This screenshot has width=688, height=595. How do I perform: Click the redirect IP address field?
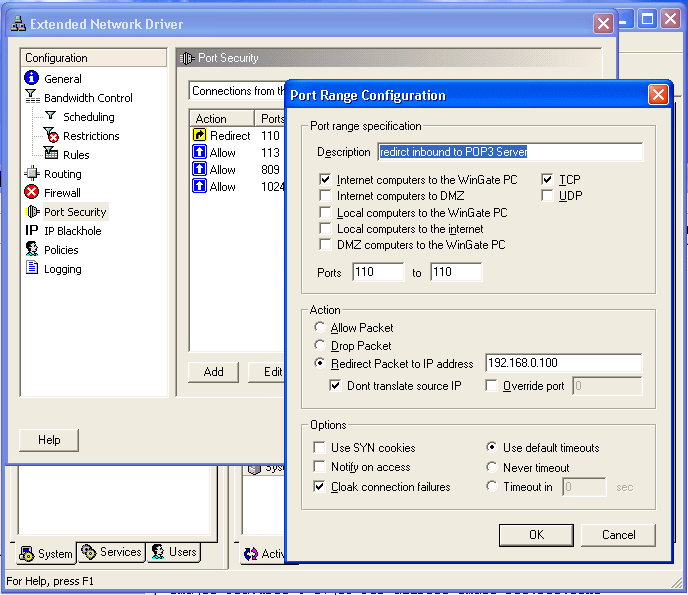click(563, 363)
